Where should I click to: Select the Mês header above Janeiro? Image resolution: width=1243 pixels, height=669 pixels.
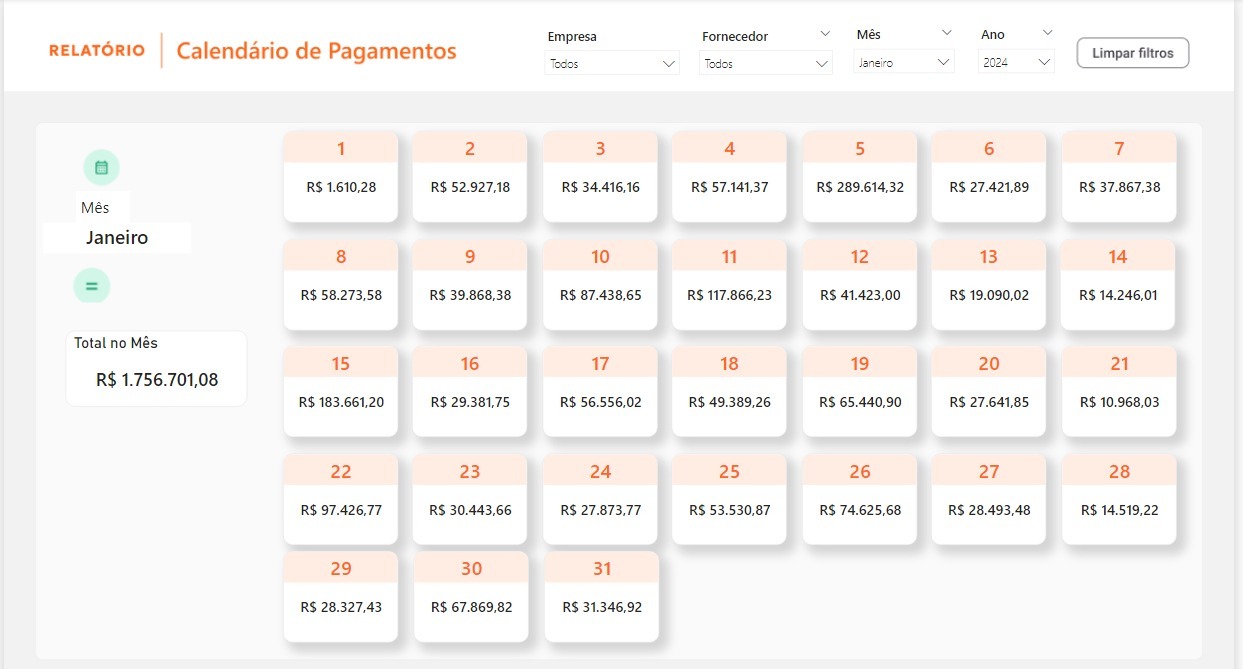point(93,207)
